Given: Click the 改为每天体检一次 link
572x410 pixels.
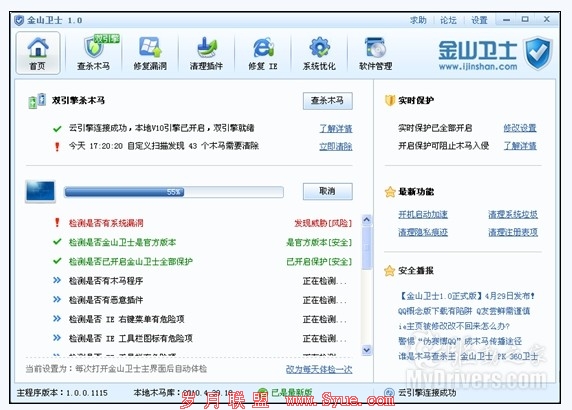Looking at the screenshot, I should 319,369.
